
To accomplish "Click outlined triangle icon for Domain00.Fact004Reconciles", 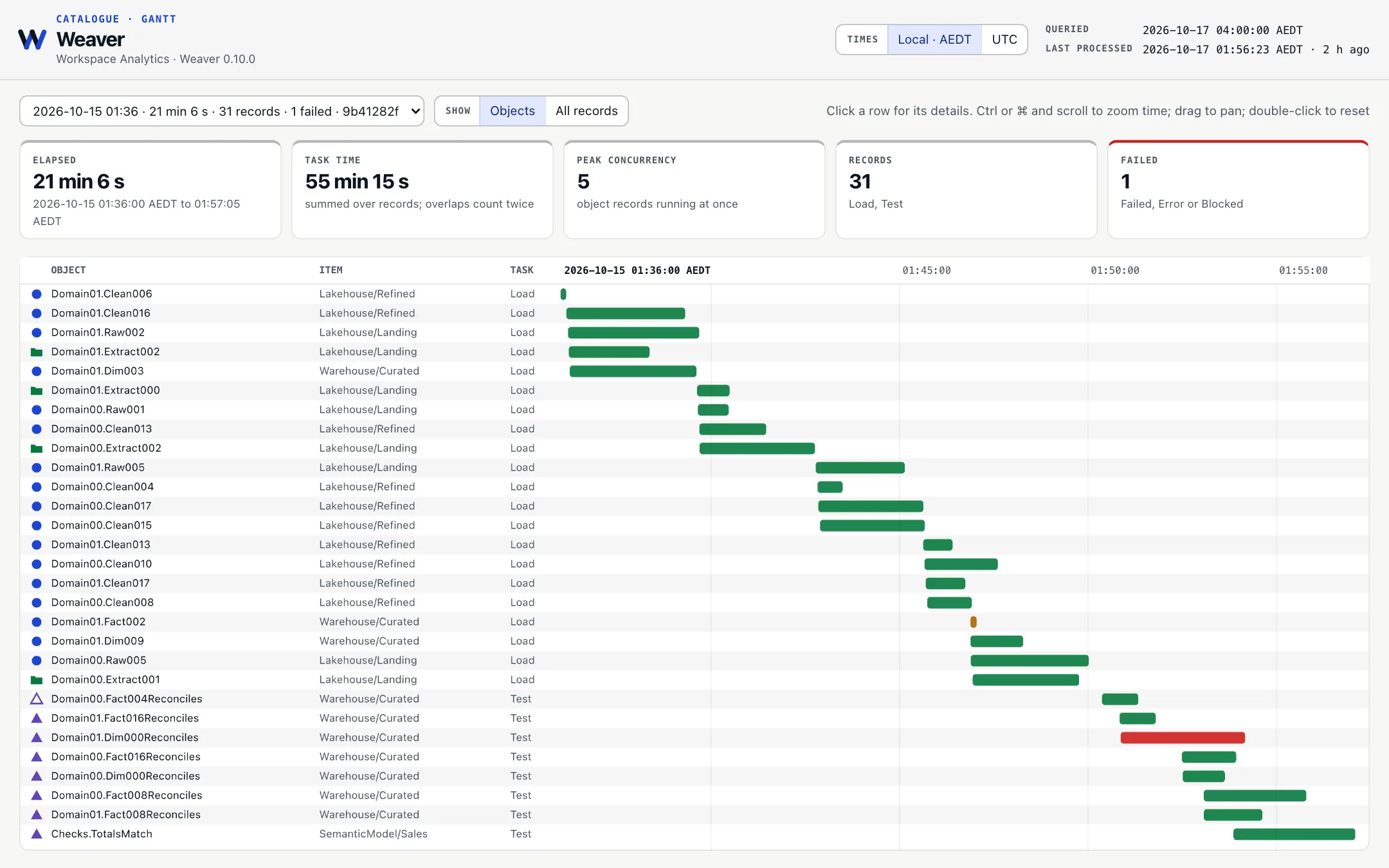I will (37, 699).
